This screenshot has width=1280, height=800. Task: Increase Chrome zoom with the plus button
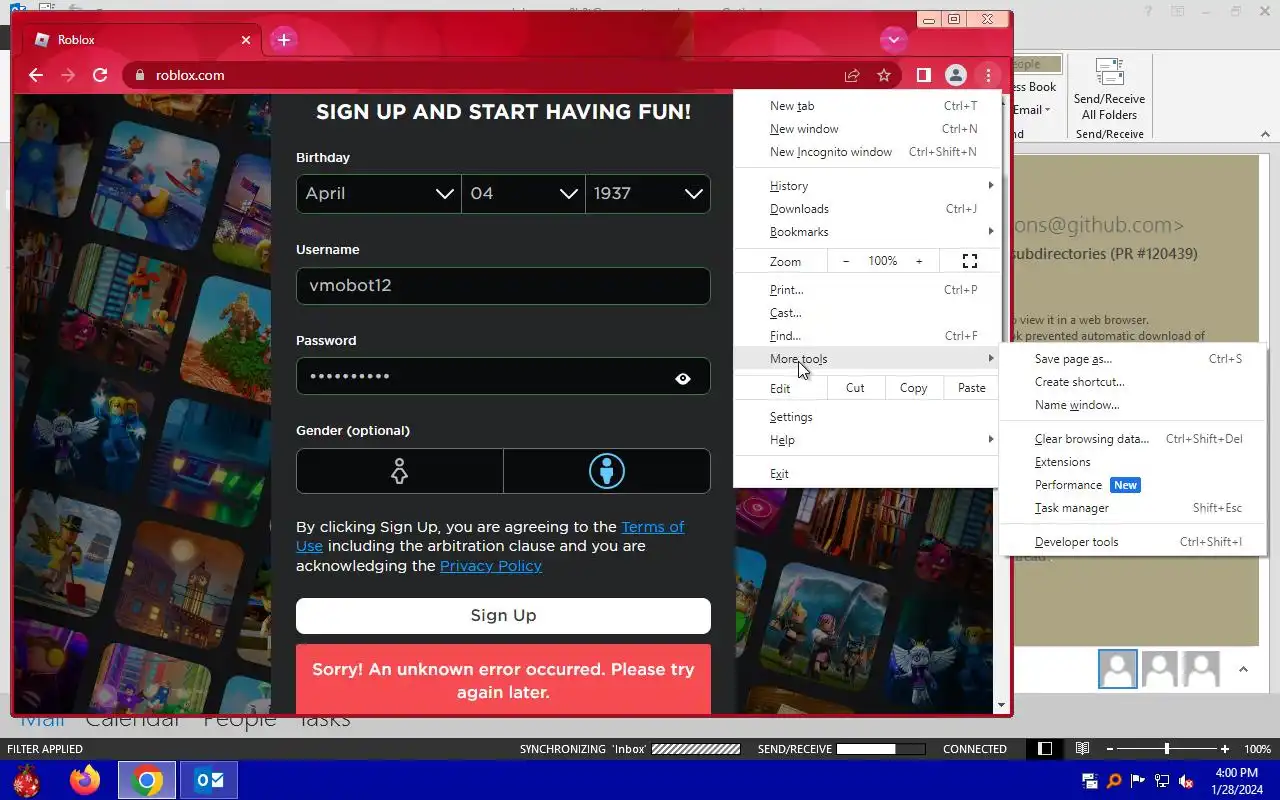tap(919, 261)
